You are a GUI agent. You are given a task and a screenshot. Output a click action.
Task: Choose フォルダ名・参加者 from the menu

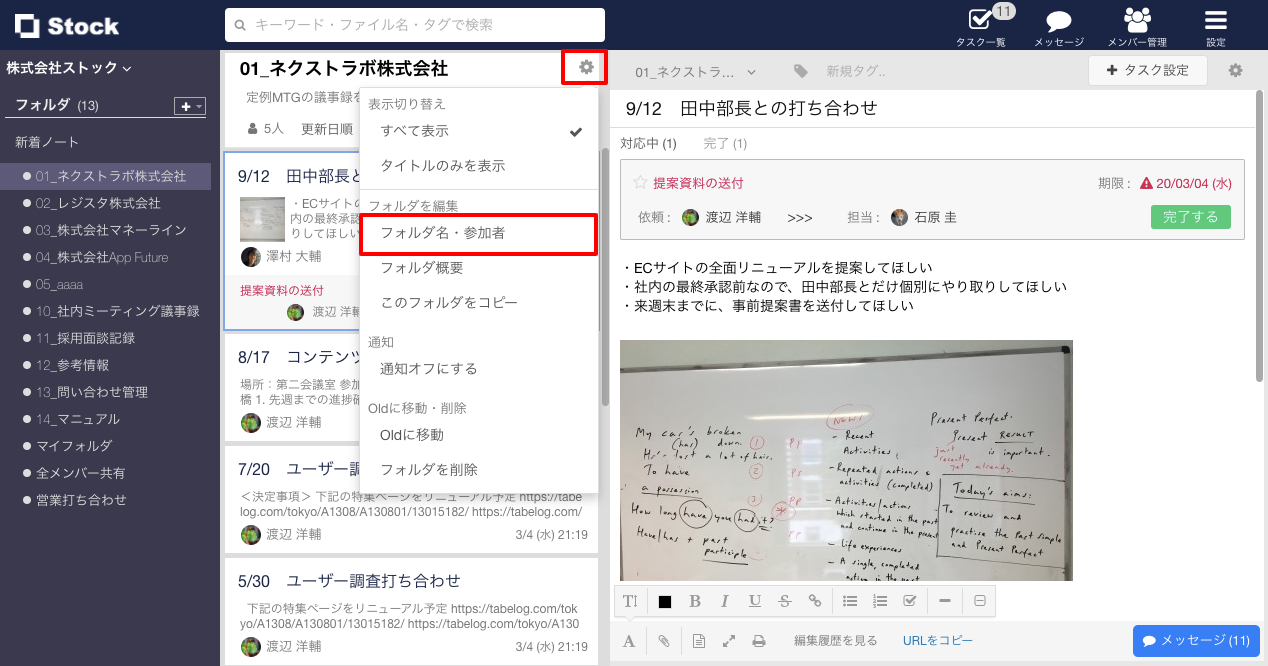click(478, 233)
